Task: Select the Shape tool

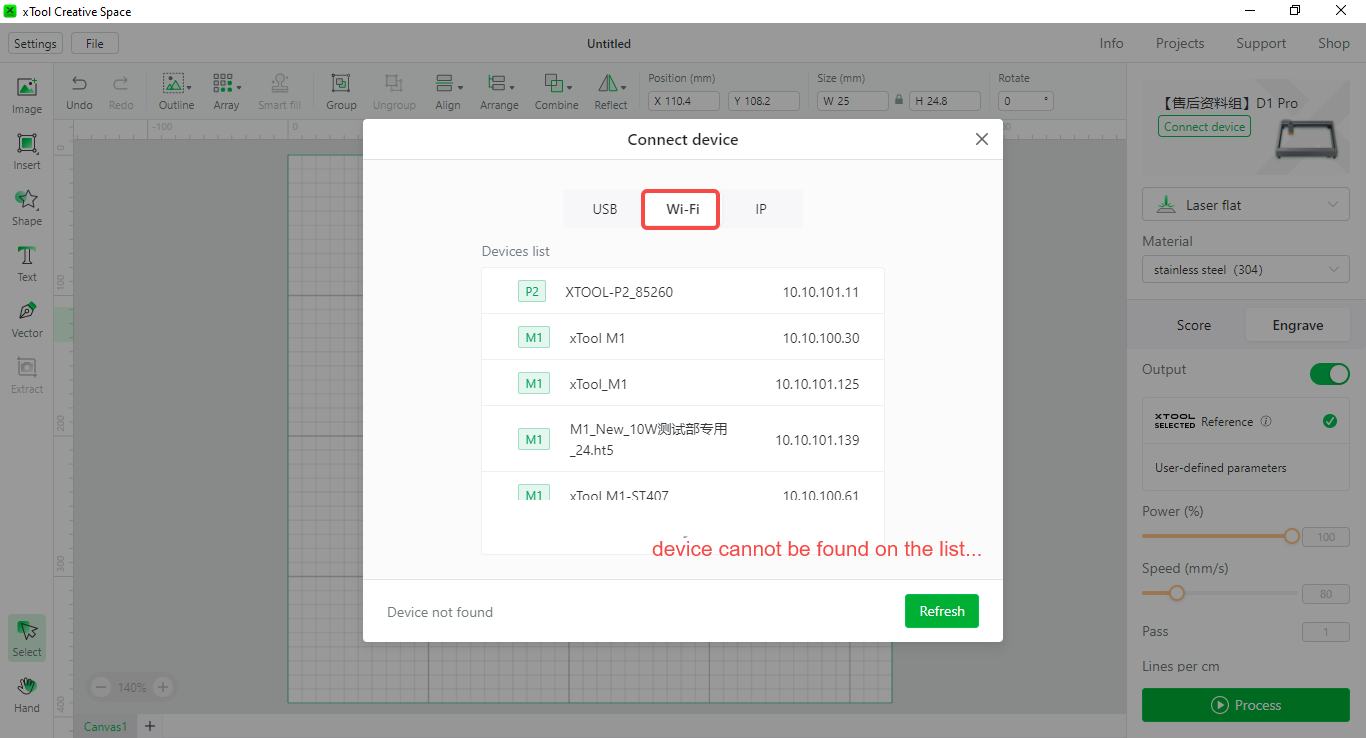Action: click(25, 207)
